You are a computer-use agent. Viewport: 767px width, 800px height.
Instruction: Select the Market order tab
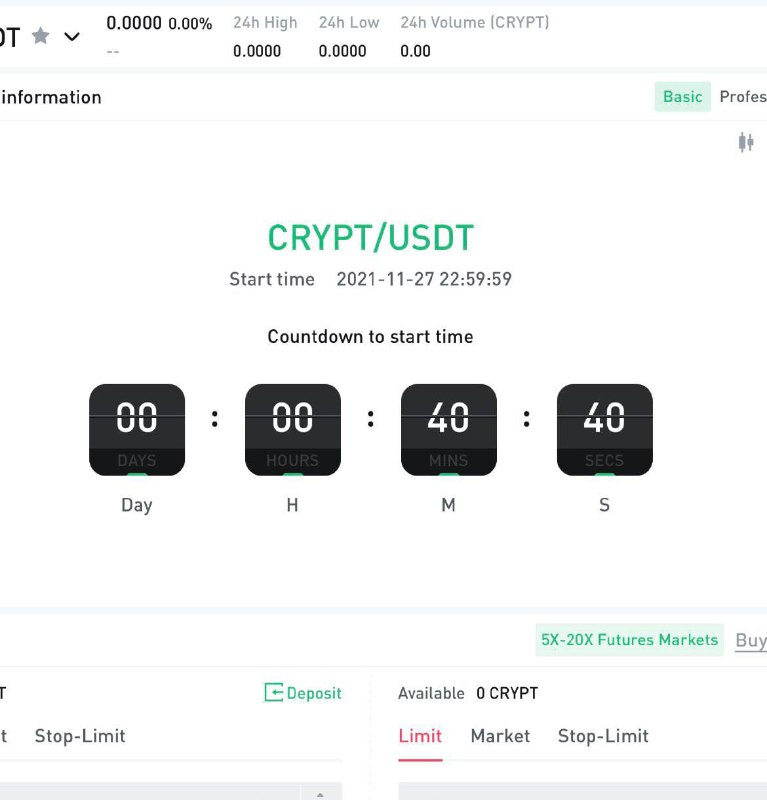pos(500,736)
